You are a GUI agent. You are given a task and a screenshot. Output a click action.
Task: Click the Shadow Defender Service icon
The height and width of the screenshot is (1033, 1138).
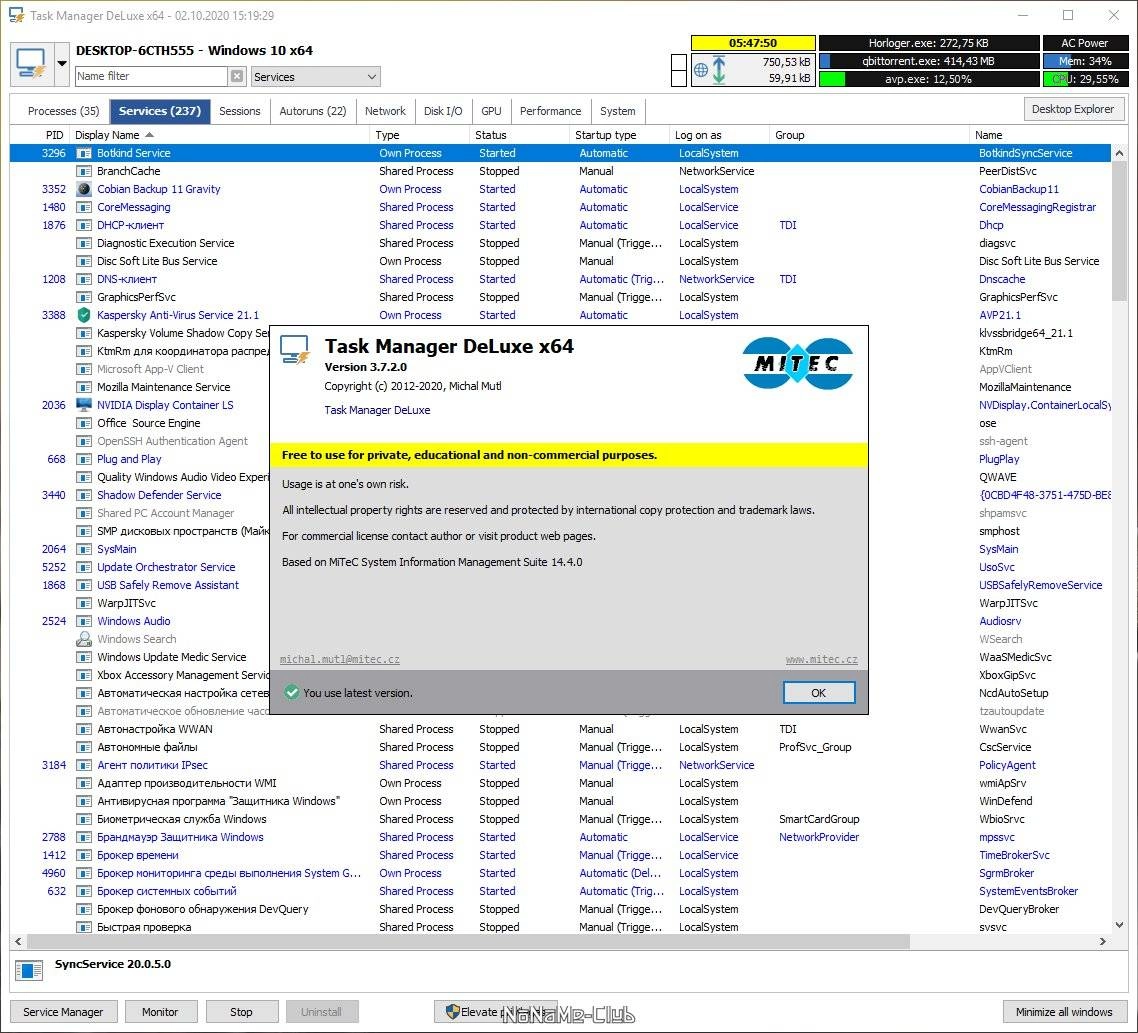tap(84, 495)
